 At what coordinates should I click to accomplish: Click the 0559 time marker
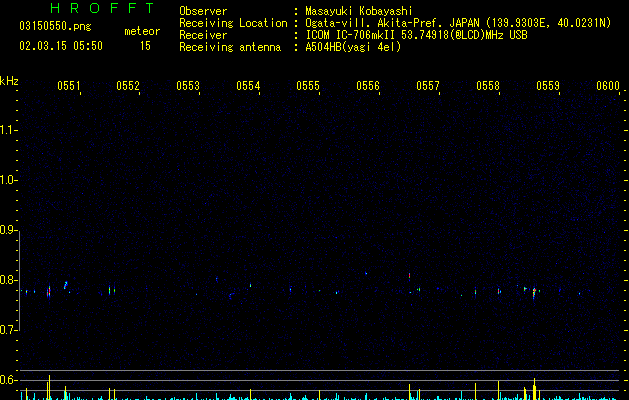pos(548,86)
